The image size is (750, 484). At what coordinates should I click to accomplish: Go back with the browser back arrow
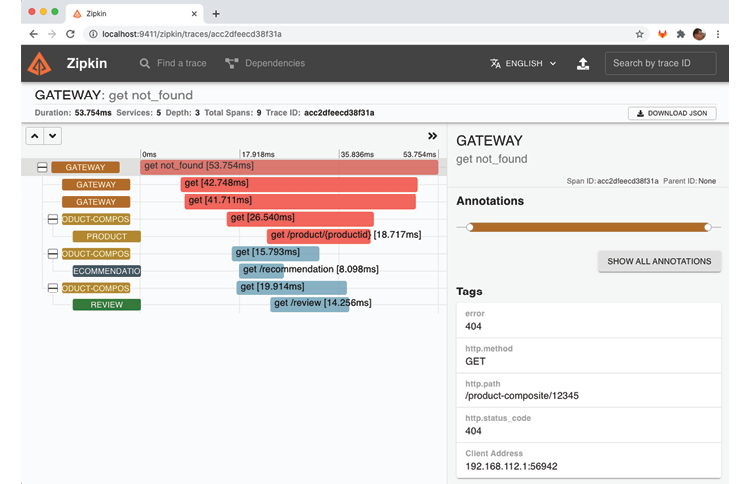click(x=33, y=34)
